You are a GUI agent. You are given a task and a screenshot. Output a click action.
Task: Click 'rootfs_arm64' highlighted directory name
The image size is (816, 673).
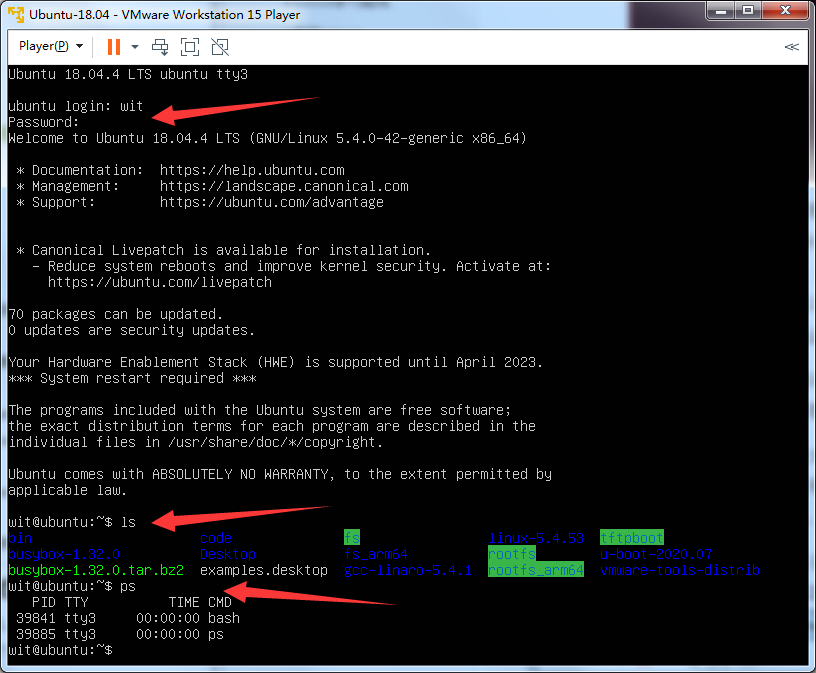coord(536,570)
